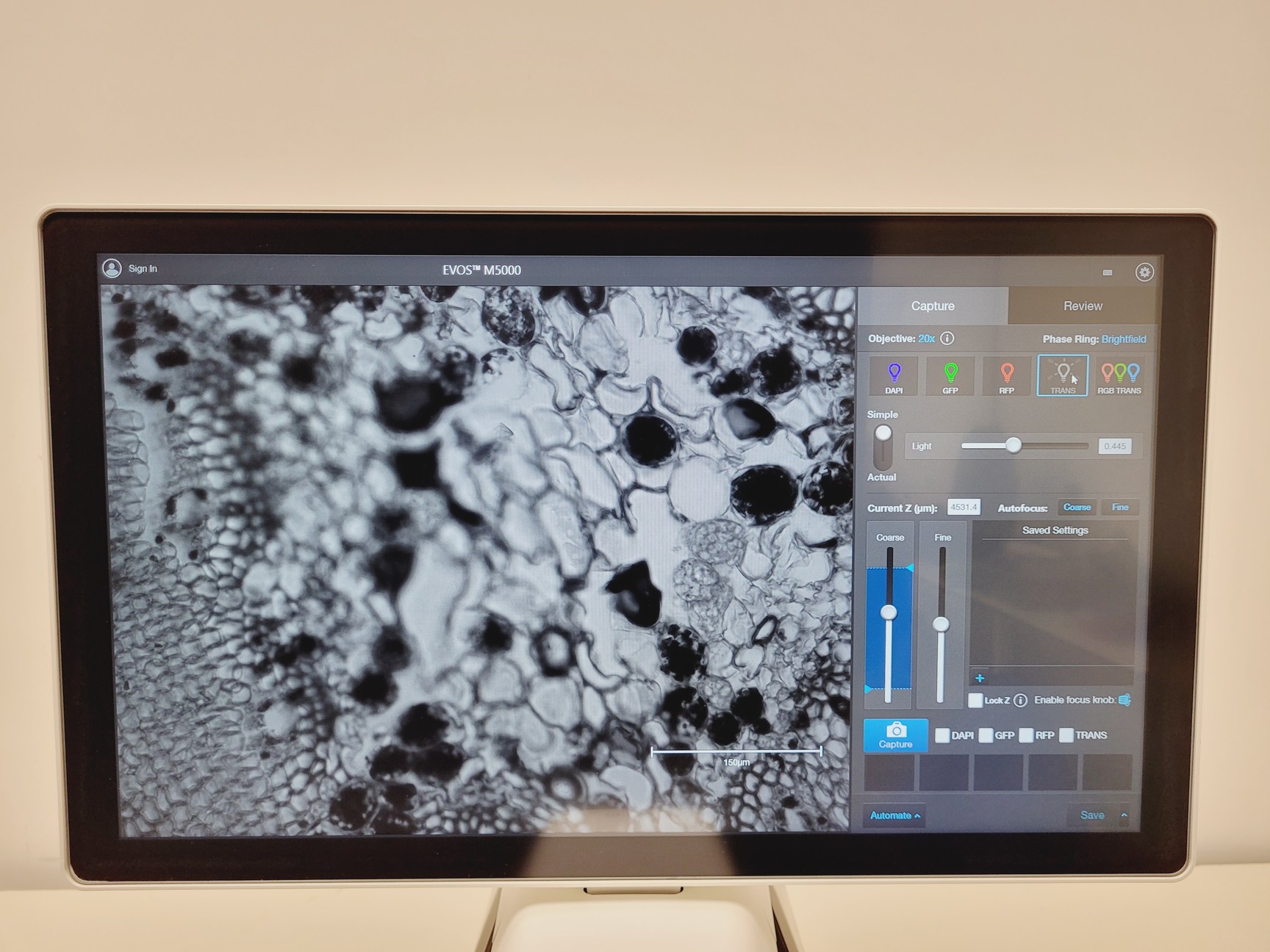Open the settings gear in the top corner

[1144, 271]
